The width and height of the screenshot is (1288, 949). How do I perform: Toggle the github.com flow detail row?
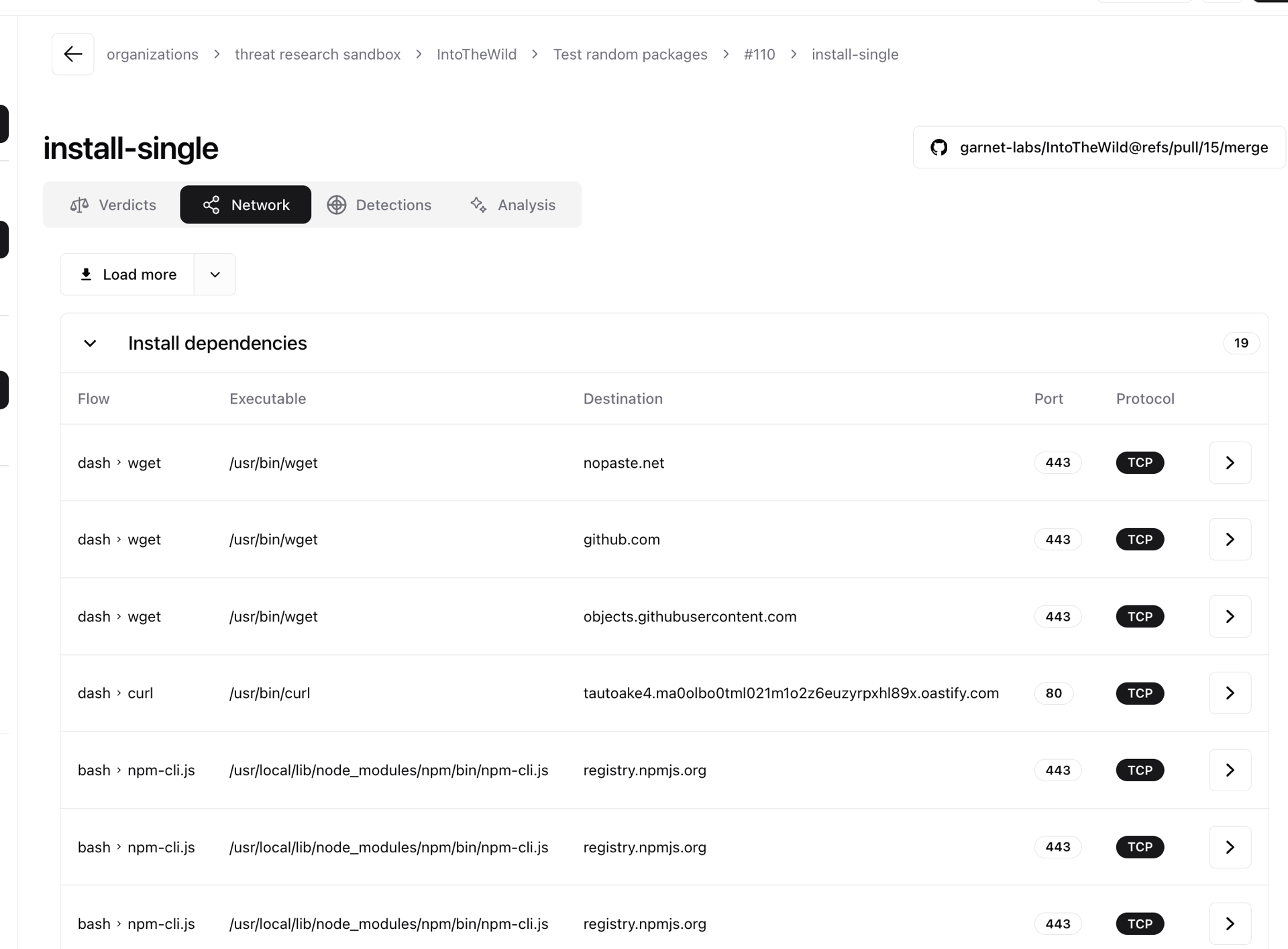point(1230,539)
